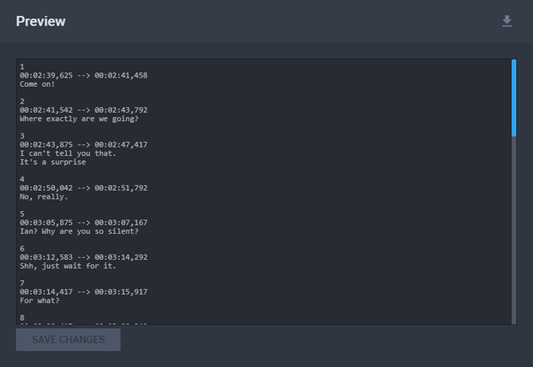The image size is (533, 367).
Task: Click the scrollbar track below the blue thumb
Action: (x=514, y=230)
